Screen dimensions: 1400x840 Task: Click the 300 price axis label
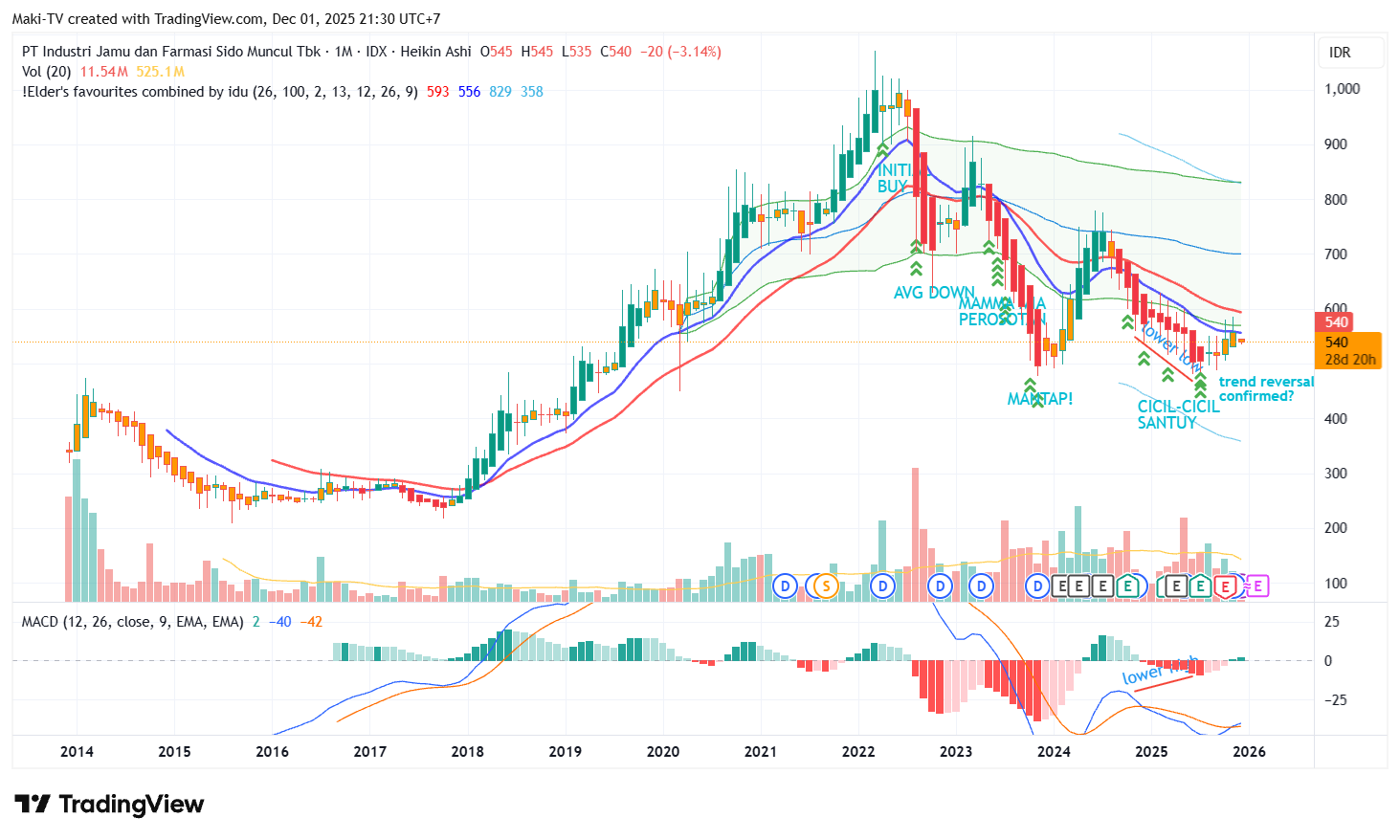(1336, 474)
